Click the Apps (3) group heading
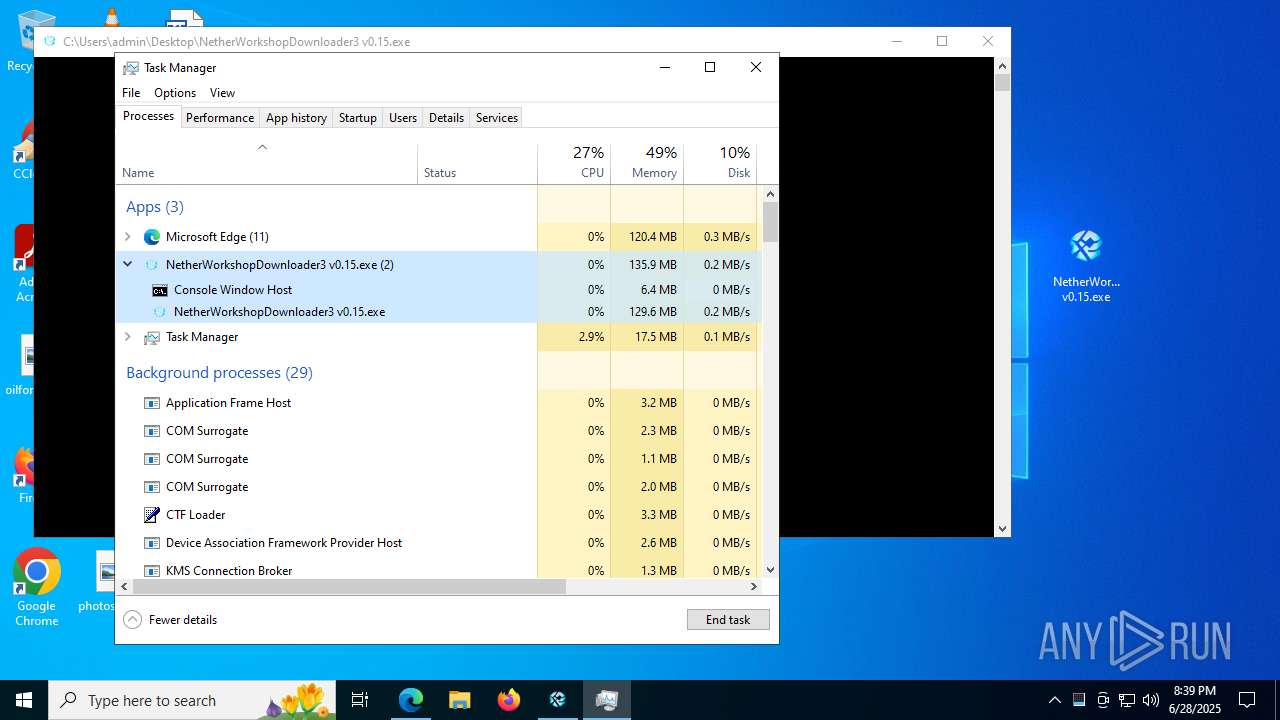The width and height of the screenshot is (1280, 720). point(155,207)
